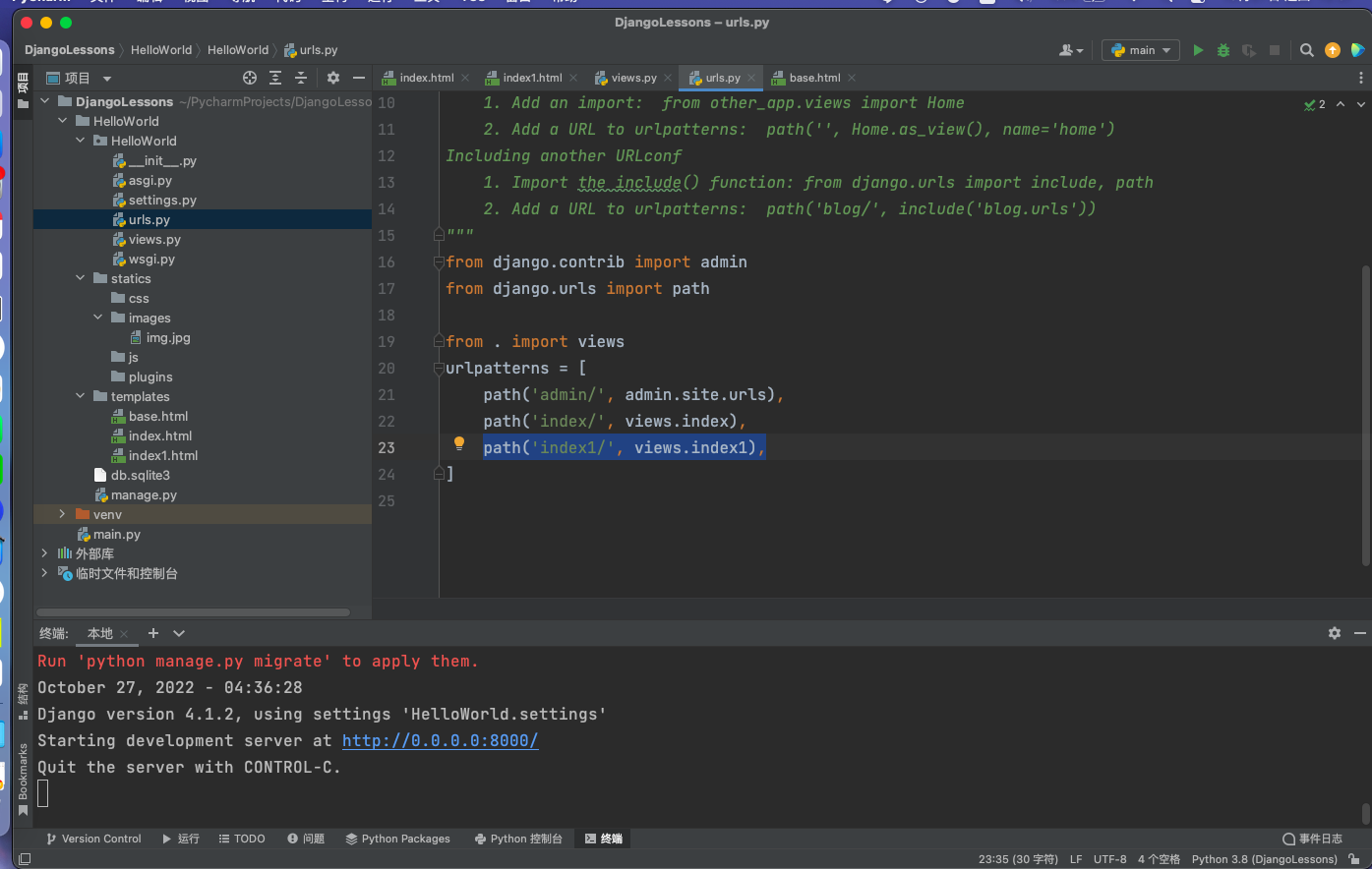Click the orange update arrow icon
1372x869 pixels.
click(x=1333, y=50)
